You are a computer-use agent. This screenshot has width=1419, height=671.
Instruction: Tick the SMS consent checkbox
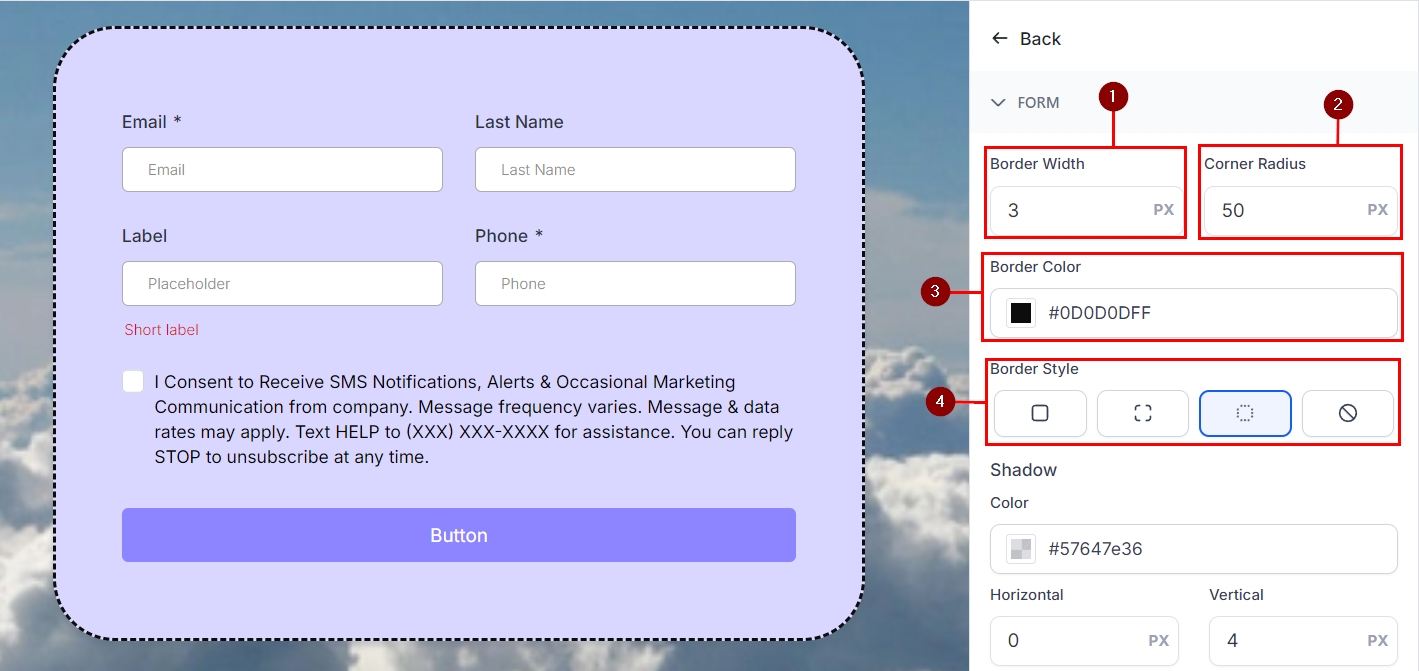pyautogui.click(x=133, y=381)
